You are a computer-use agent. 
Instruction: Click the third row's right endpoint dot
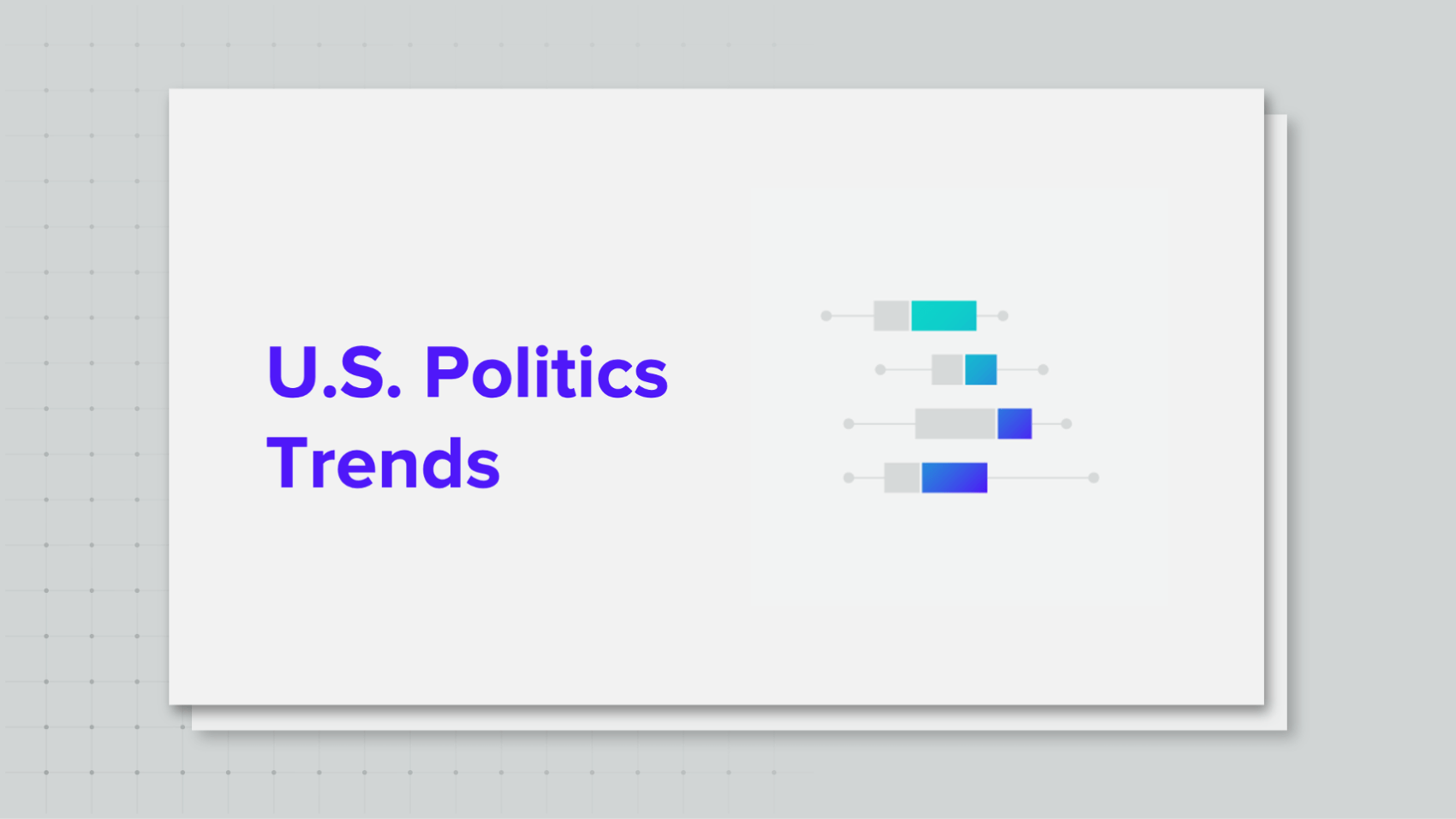(x=1066, y=424)
